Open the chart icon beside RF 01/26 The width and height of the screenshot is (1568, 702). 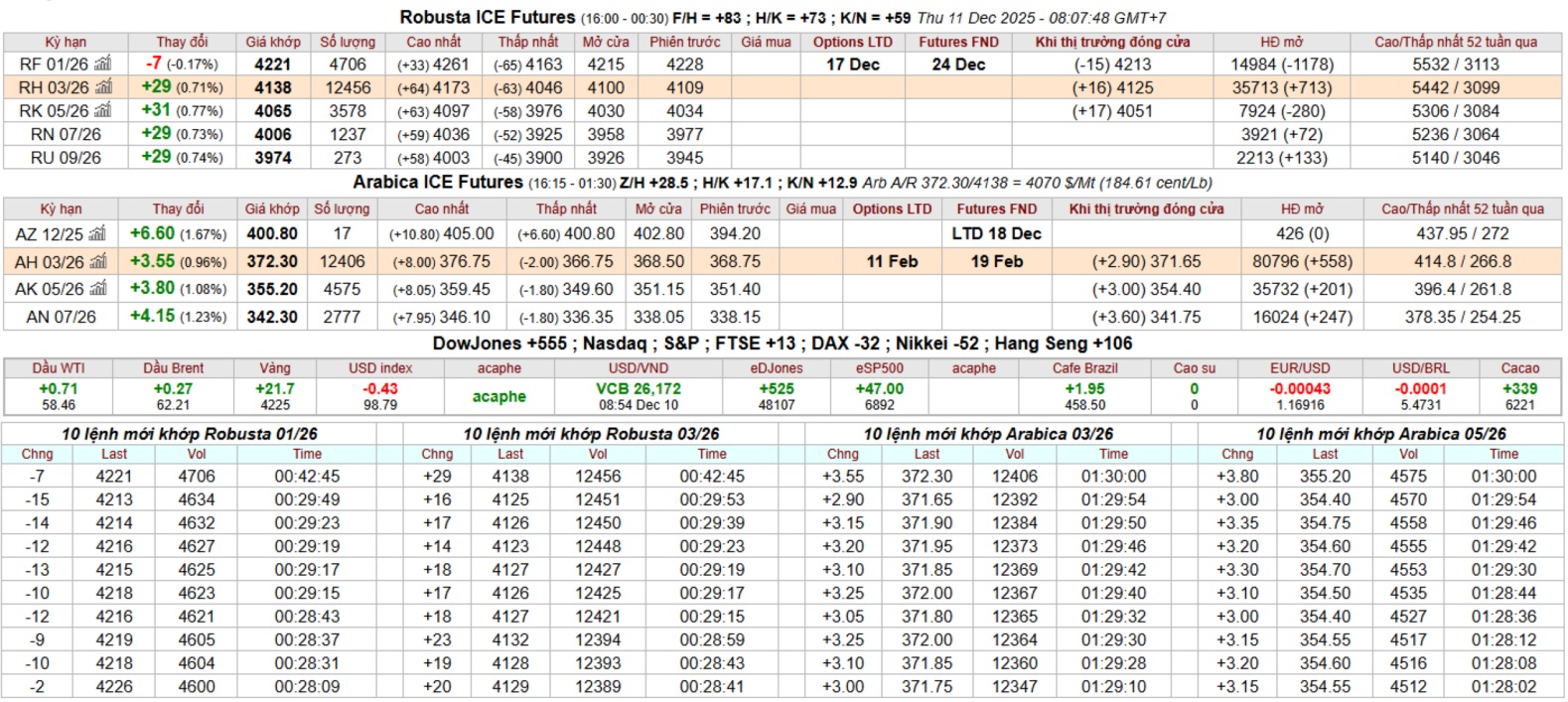pos(103,65)
